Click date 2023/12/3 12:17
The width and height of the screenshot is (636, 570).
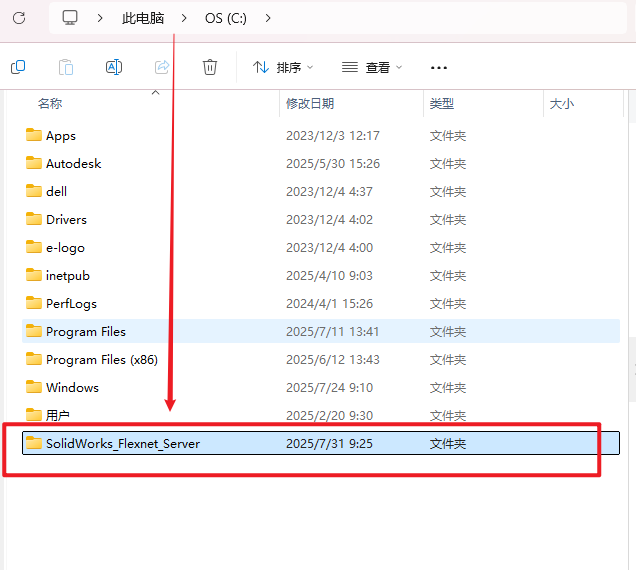[333, 136]
